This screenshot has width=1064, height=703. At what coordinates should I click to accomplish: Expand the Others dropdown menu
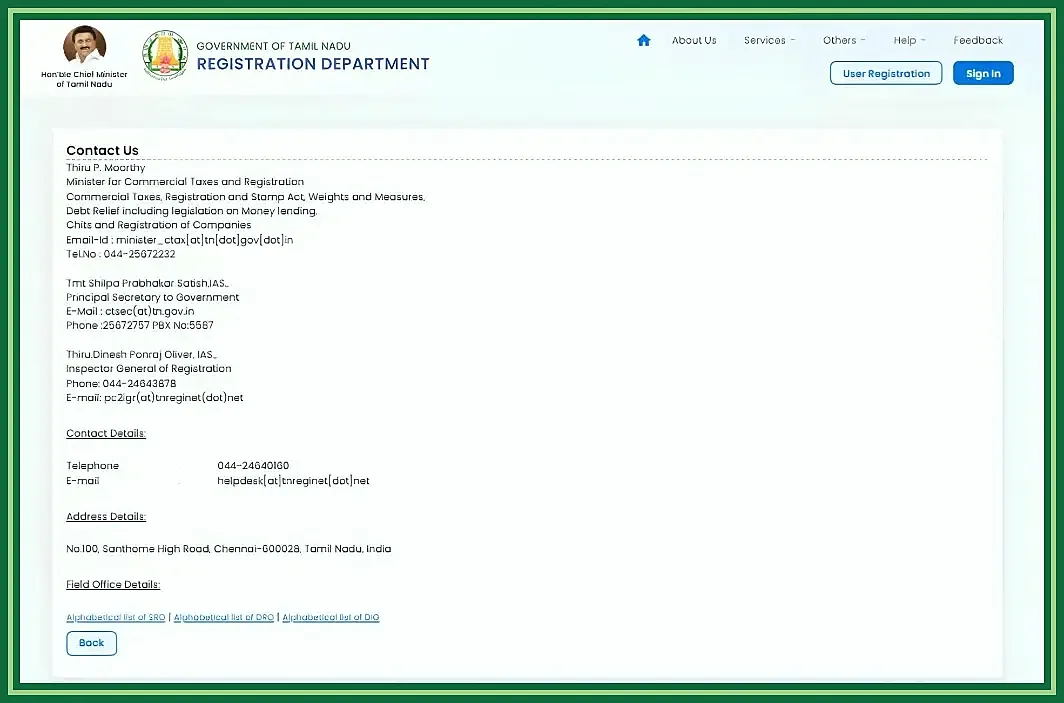[x=844, y=40]
